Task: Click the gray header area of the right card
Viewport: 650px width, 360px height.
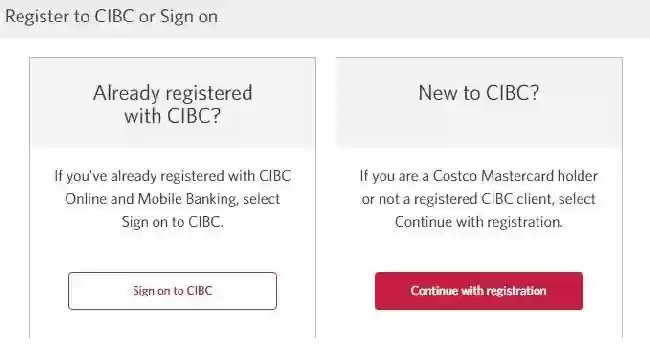Action: click(479, 103)
